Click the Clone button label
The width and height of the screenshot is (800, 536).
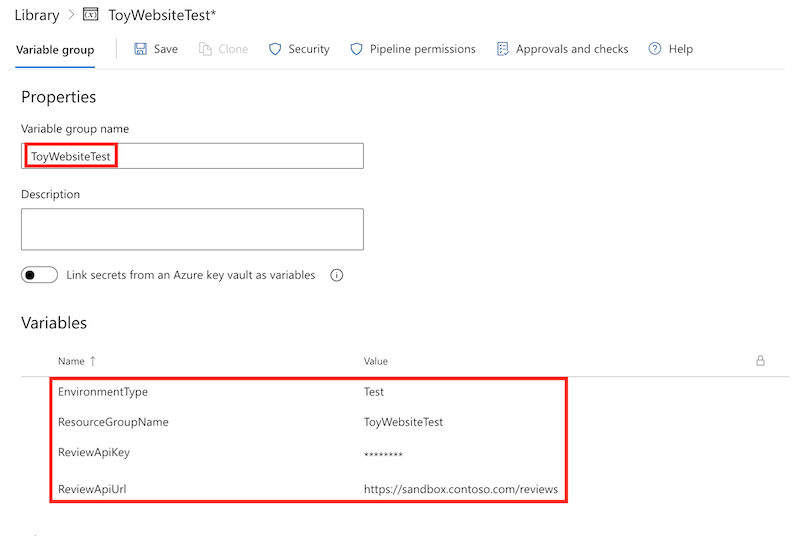coord(233,49)
